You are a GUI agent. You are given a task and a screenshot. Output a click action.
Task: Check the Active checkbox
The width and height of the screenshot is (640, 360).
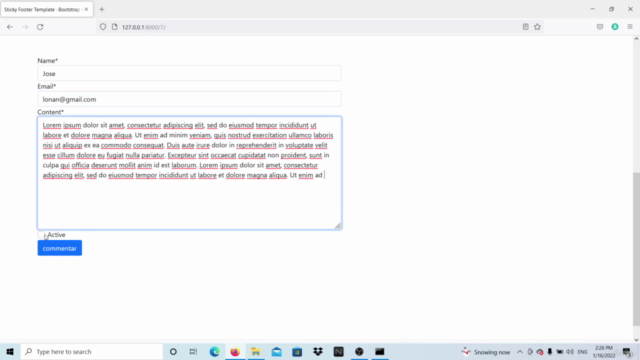point(41,235)
